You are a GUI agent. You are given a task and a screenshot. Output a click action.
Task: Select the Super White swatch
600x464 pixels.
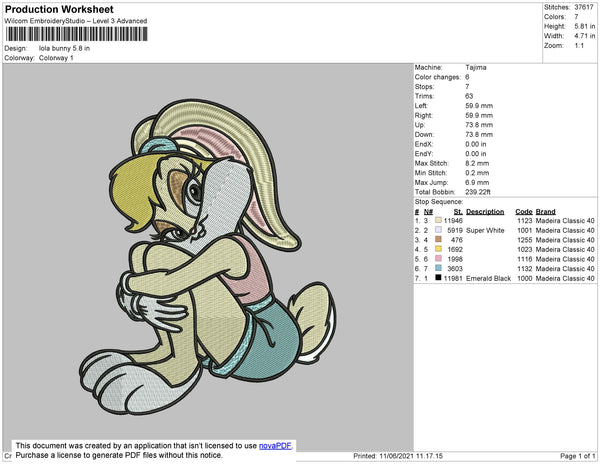(439, 230)
